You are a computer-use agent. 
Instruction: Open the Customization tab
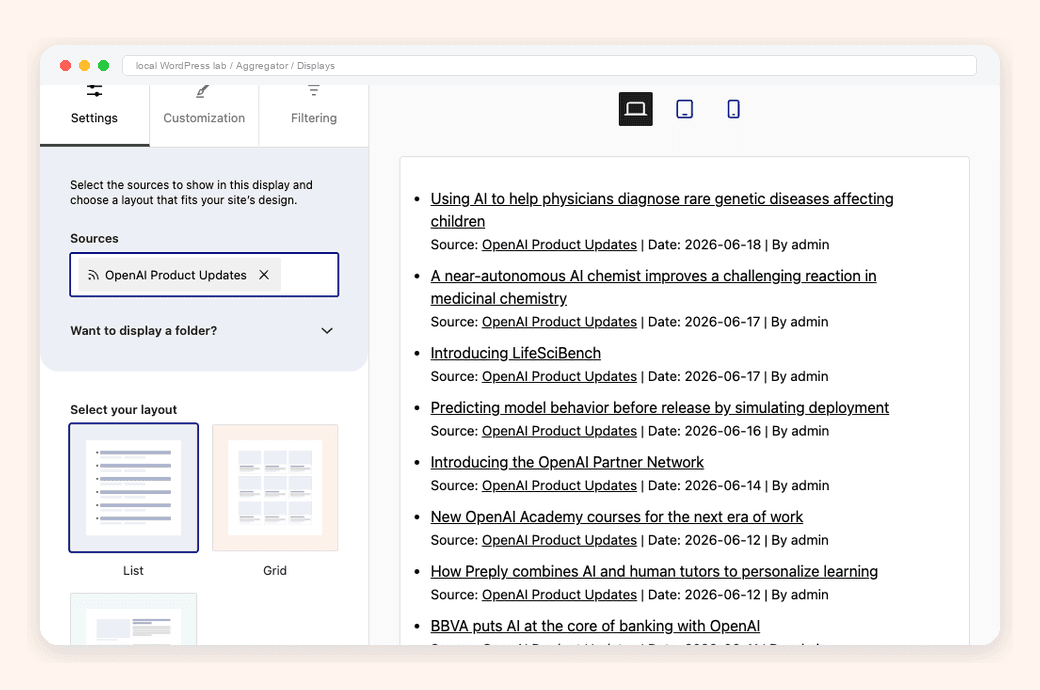pos(204,115)
